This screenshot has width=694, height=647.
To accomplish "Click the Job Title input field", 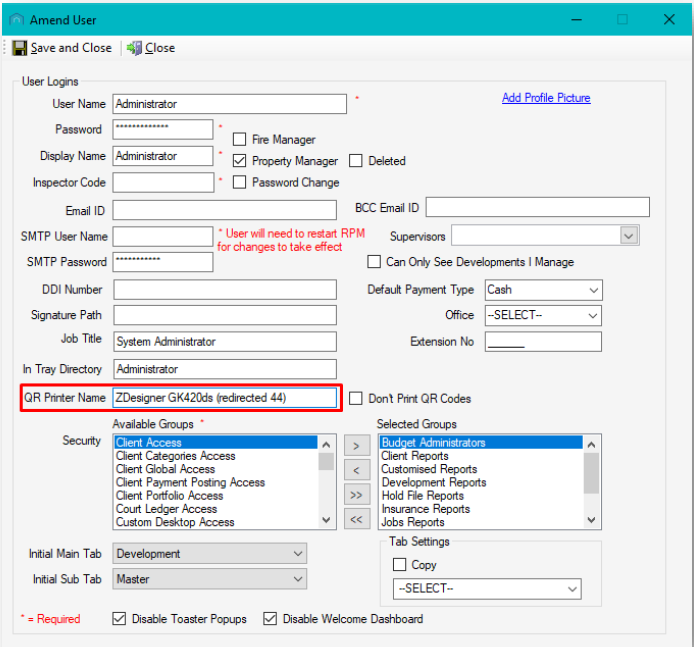I will [225, 342].
